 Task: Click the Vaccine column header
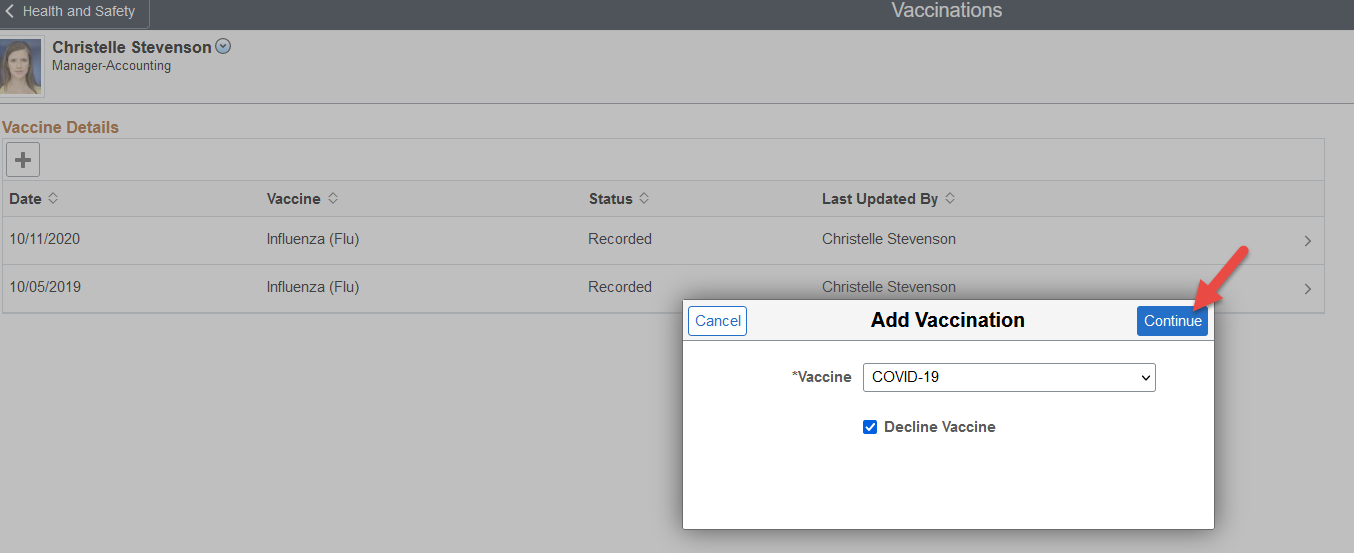click(x=293, y=199)
